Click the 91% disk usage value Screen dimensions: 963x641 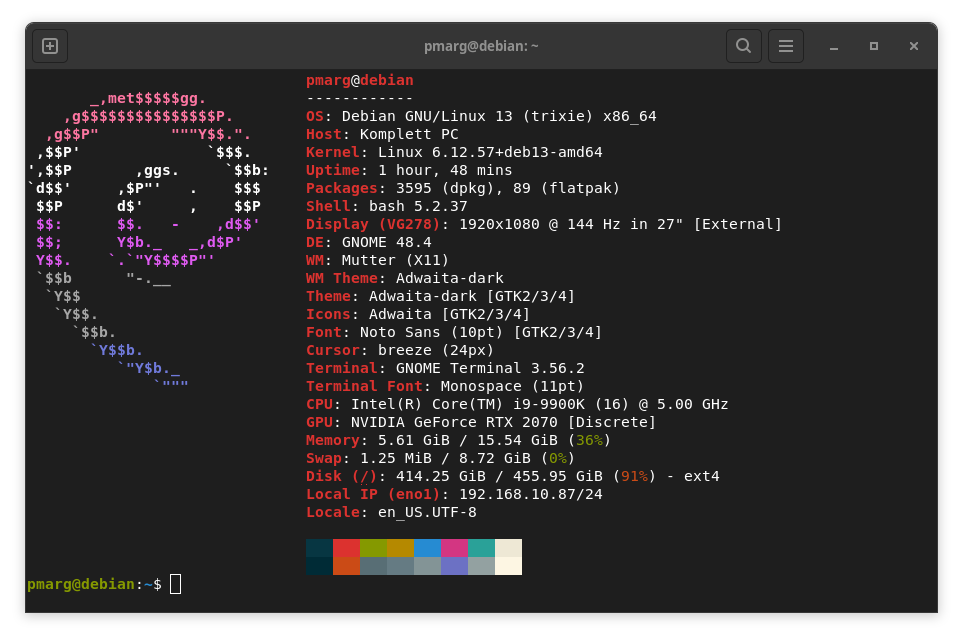[634, 476]
